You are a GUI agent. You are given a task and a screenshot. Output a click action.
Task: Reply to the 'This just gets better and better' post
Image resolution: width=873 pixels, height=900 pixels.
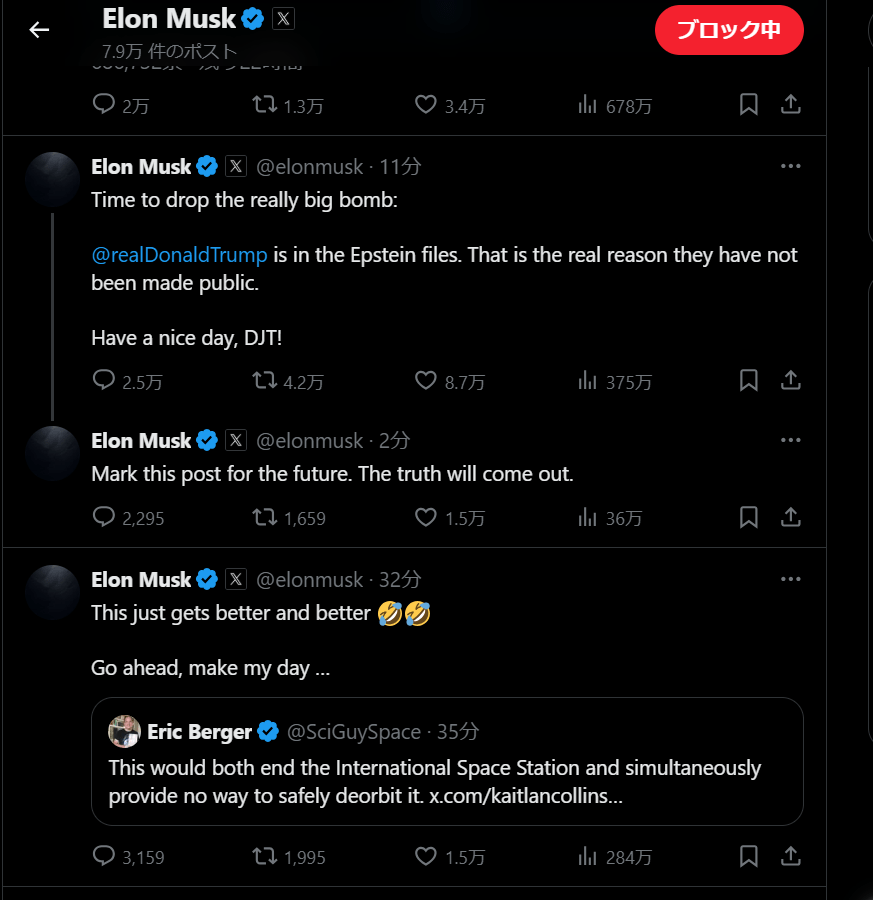104,857
